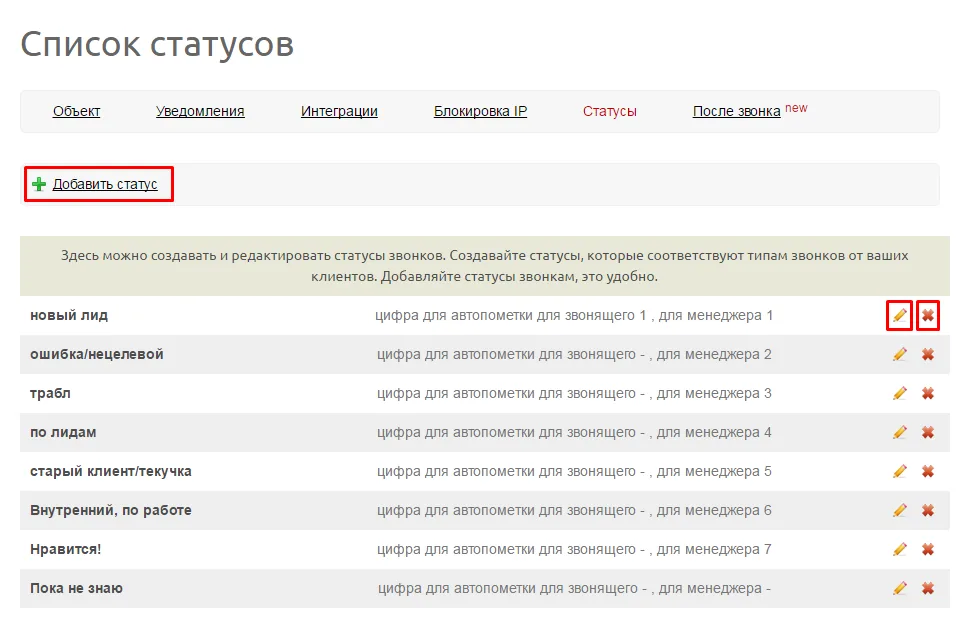
Task: Open the "Объект" tab
Action: click(76, 112)
